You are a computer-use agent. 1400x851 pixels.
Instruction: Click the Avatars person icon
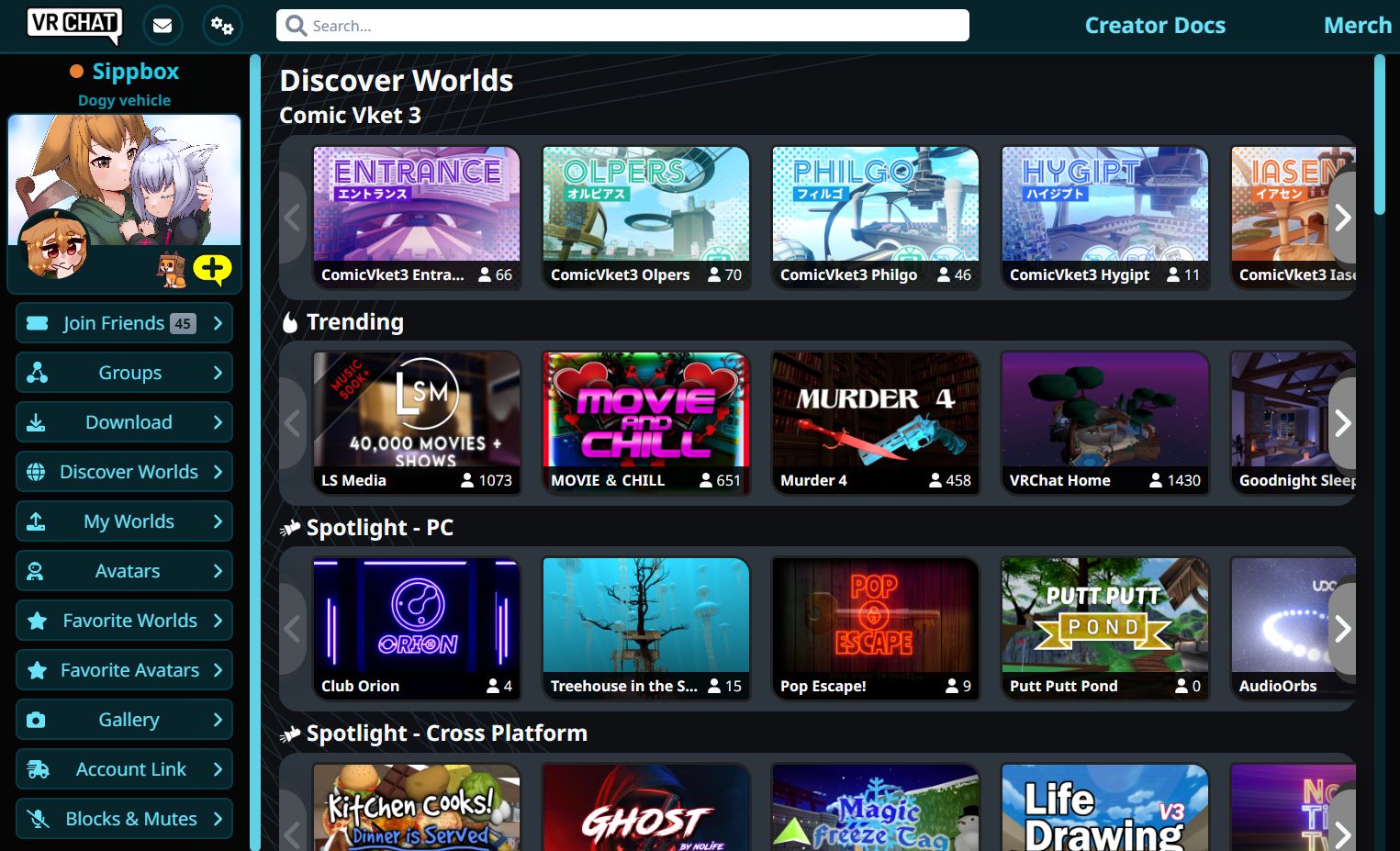[x=35, y=571]
